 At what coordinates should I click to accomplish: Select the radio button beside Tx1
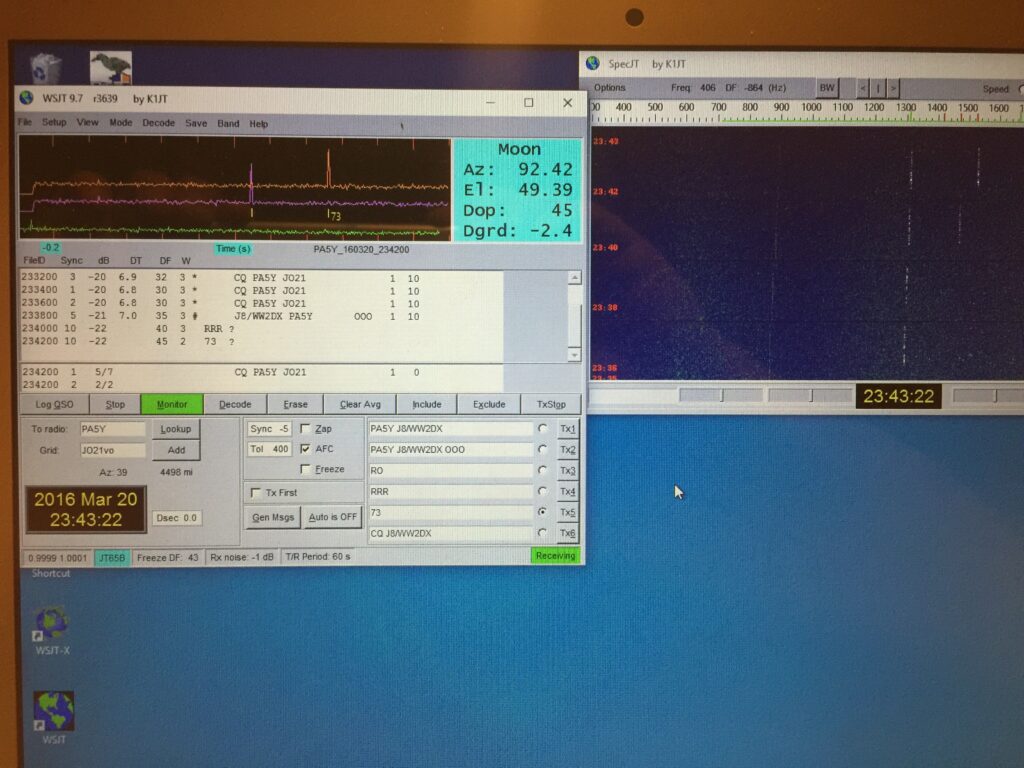[x=542, y=428]
